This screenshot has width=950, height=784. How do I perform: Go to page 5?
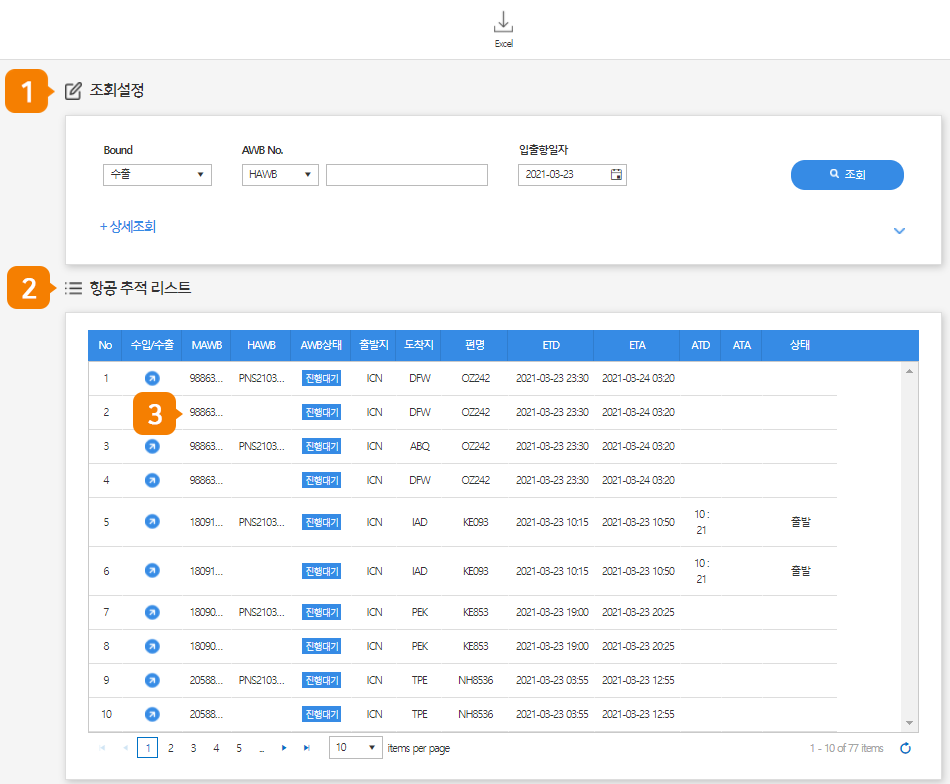[239, 748]
